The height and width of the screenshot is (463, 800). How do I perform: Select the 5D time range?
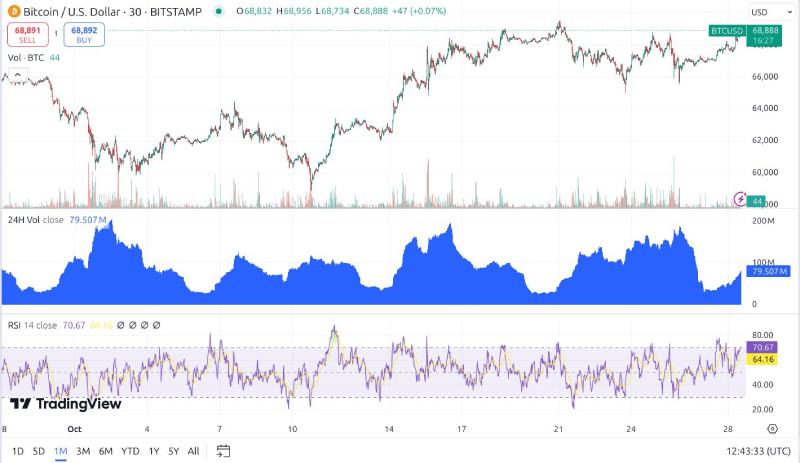(x=38, y=451)
